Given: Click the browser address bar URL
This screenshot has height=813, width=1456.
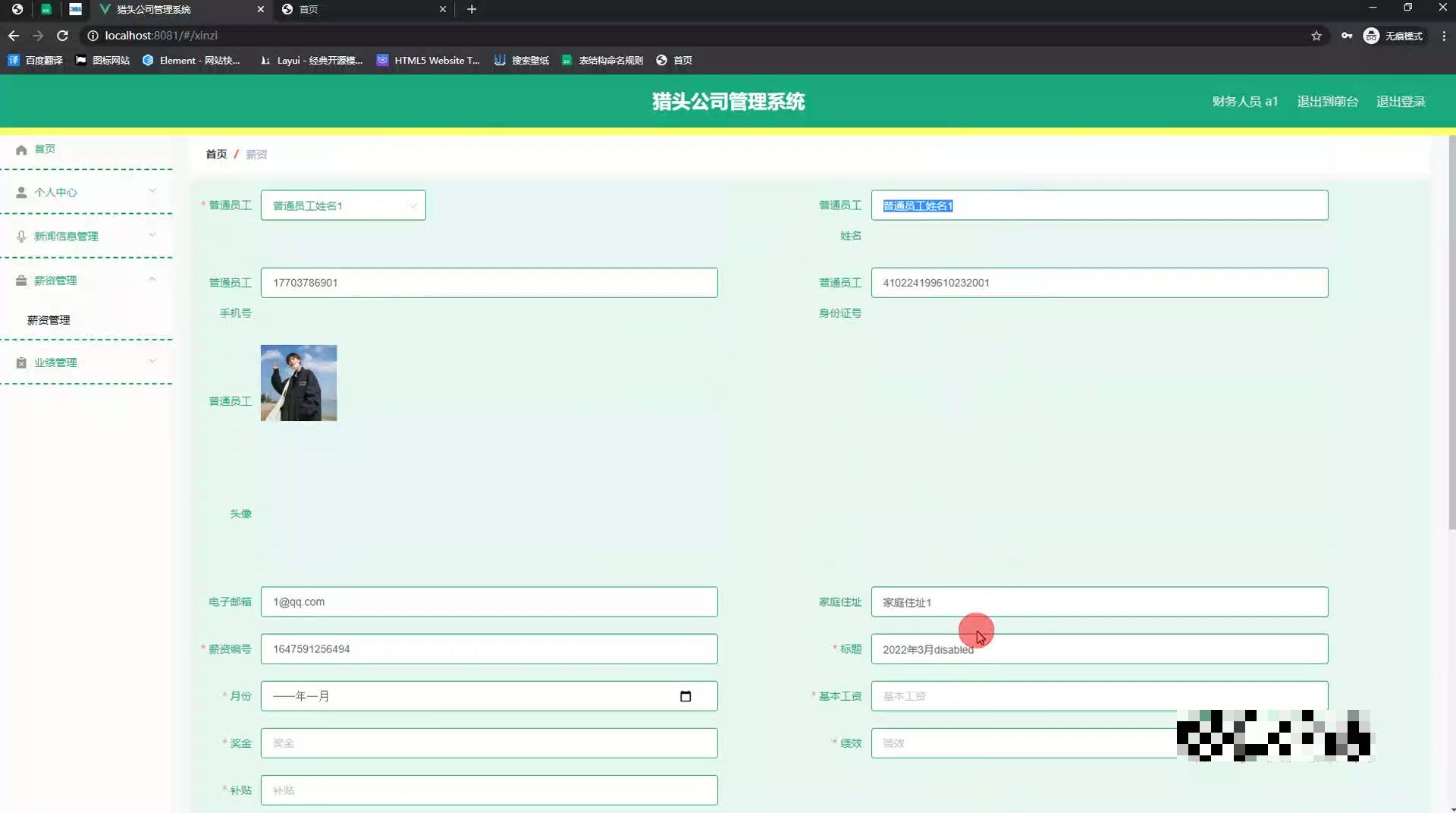Looking at the screenshot, I should point(161,36).
